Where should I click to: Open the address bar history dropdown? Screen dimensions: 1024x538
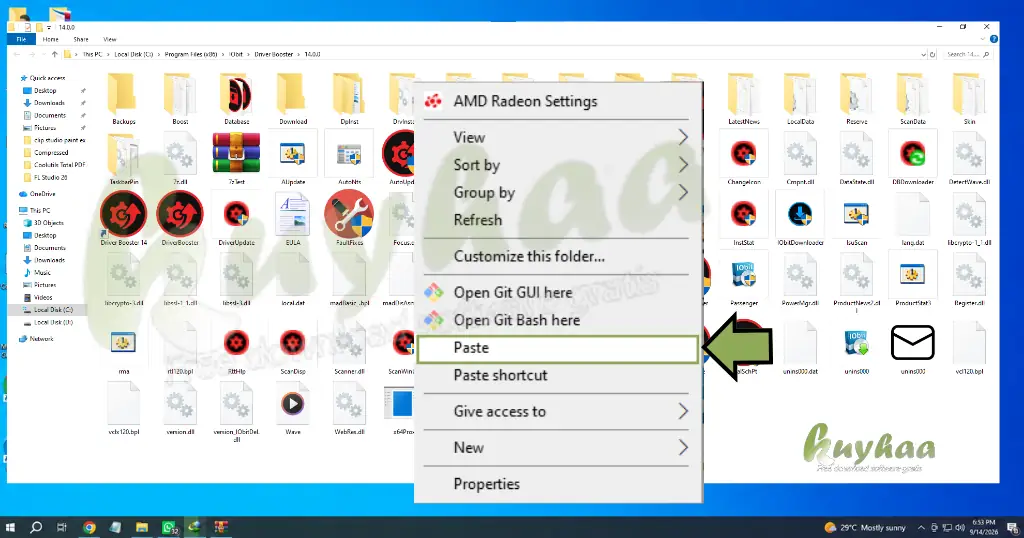click(x=923, y=55)
